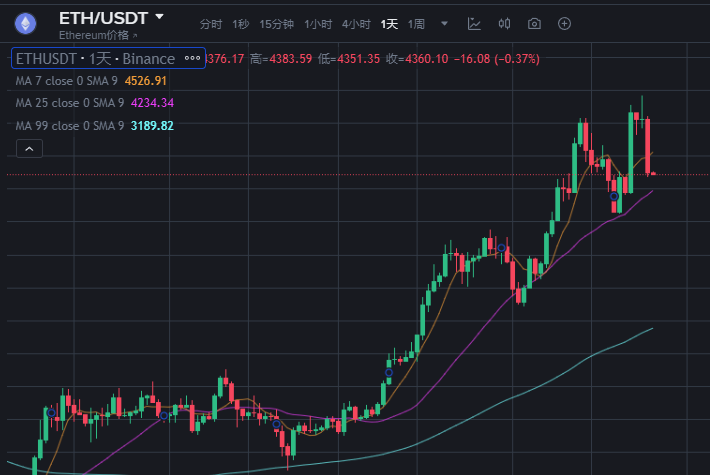
Task: Switch to the 15分钟 interval
Action: [276, 23]
